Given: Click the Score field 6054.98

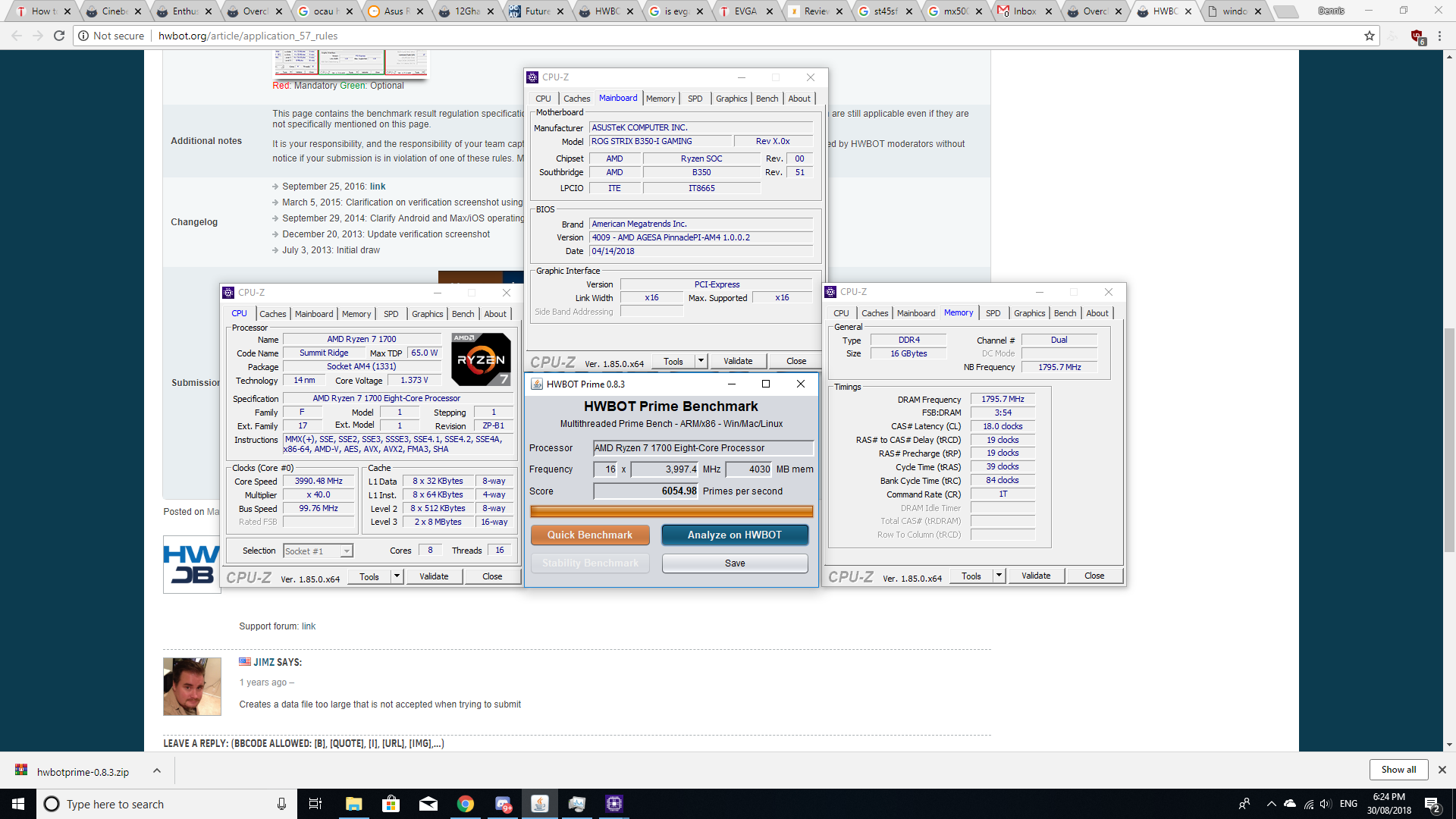Looking at the screenshot, I should tap(645, 491).
